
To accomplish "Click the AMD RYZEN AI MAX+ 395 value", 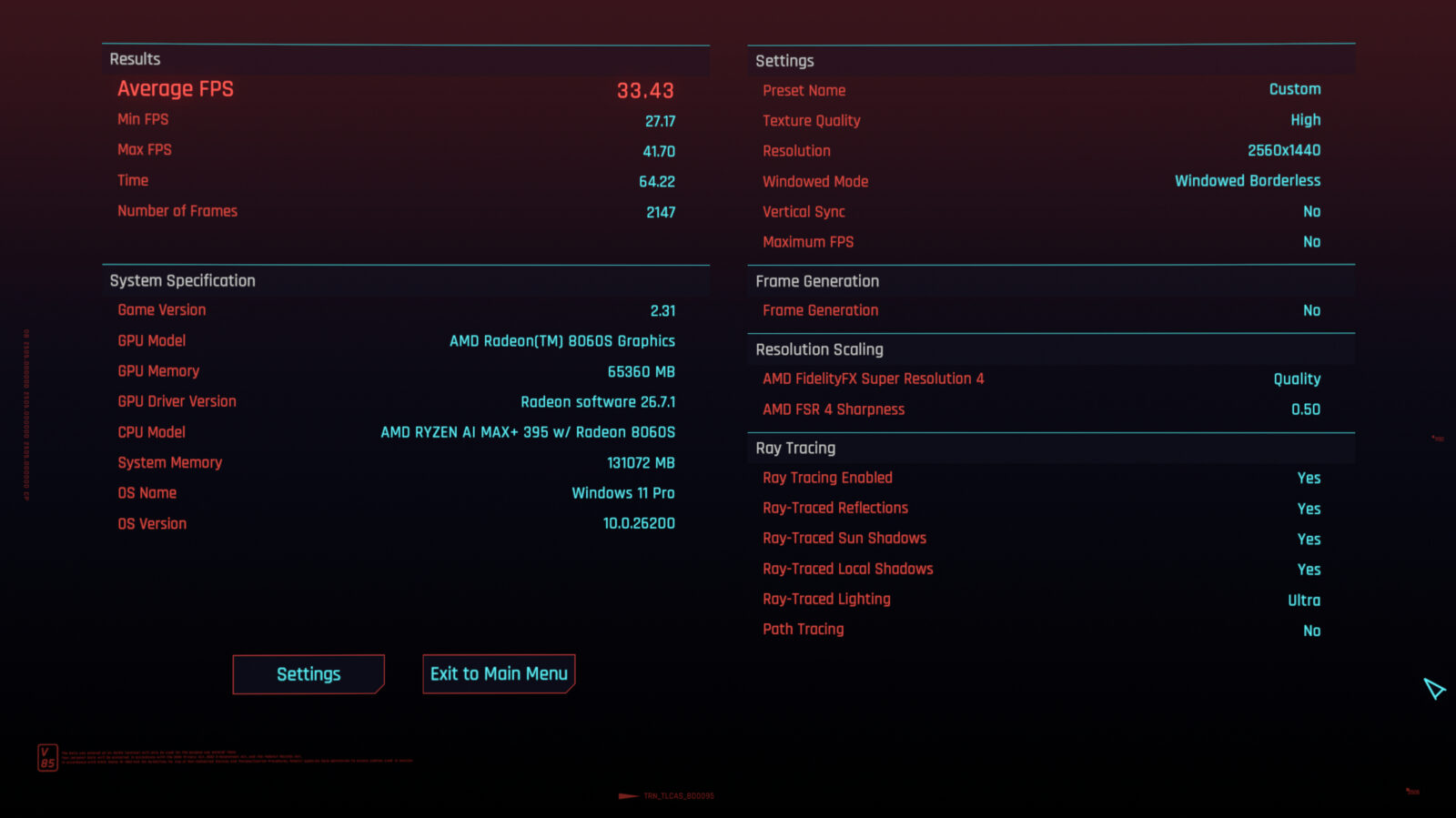I will [528, 432].
